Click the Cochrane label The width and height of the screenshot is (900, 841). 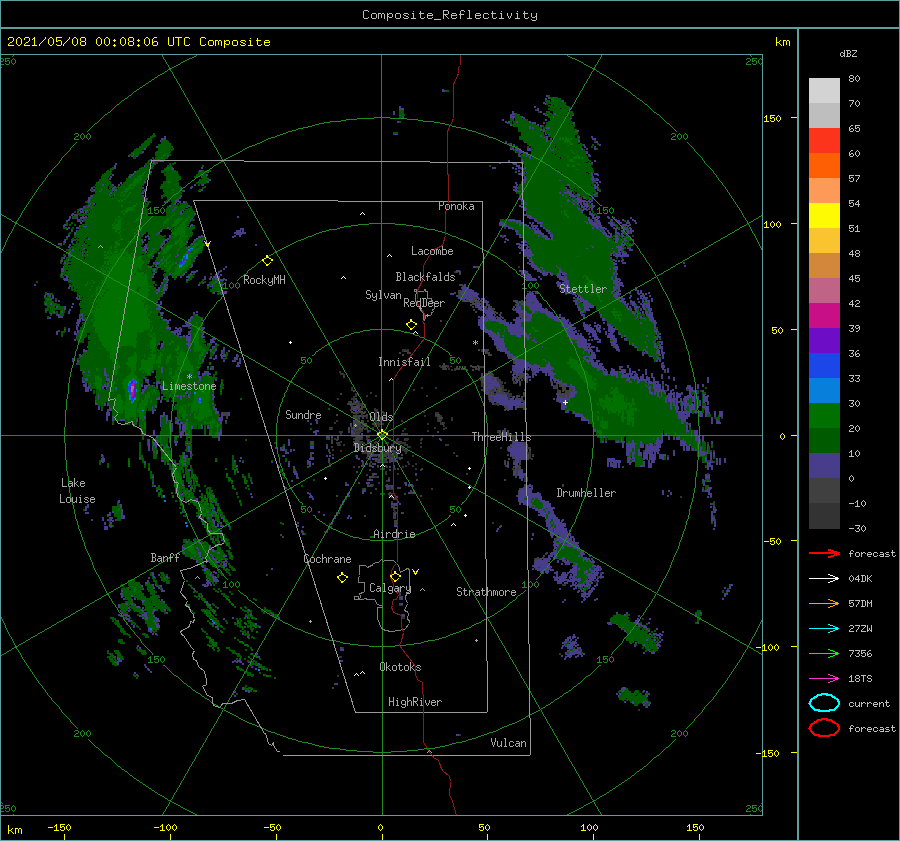click(327, 559)
